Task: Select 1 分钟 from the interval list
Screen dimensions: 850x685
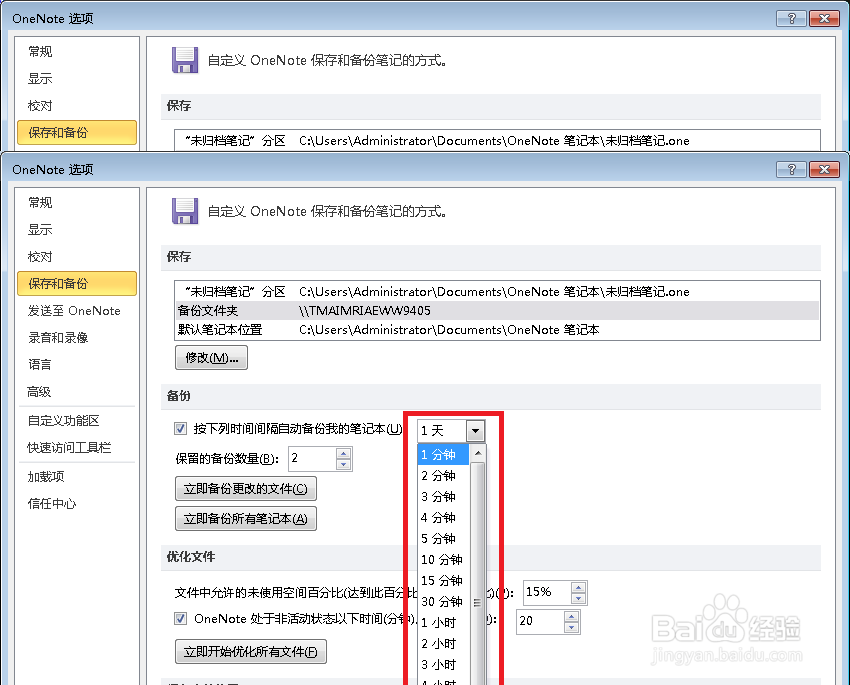Action: (x=443, y=455)
